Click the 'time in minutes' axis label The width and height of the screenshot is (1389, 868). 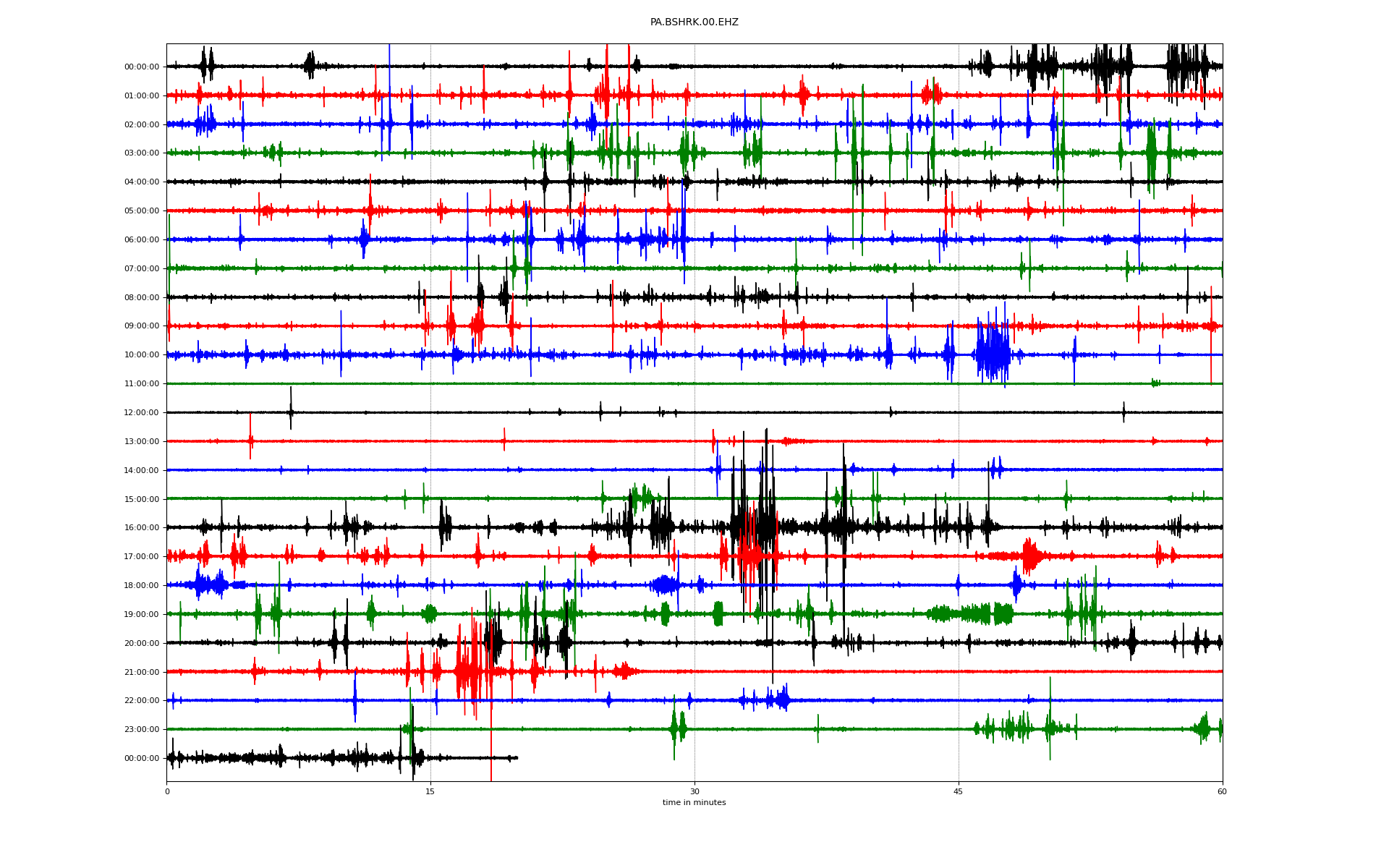(694, 802)
